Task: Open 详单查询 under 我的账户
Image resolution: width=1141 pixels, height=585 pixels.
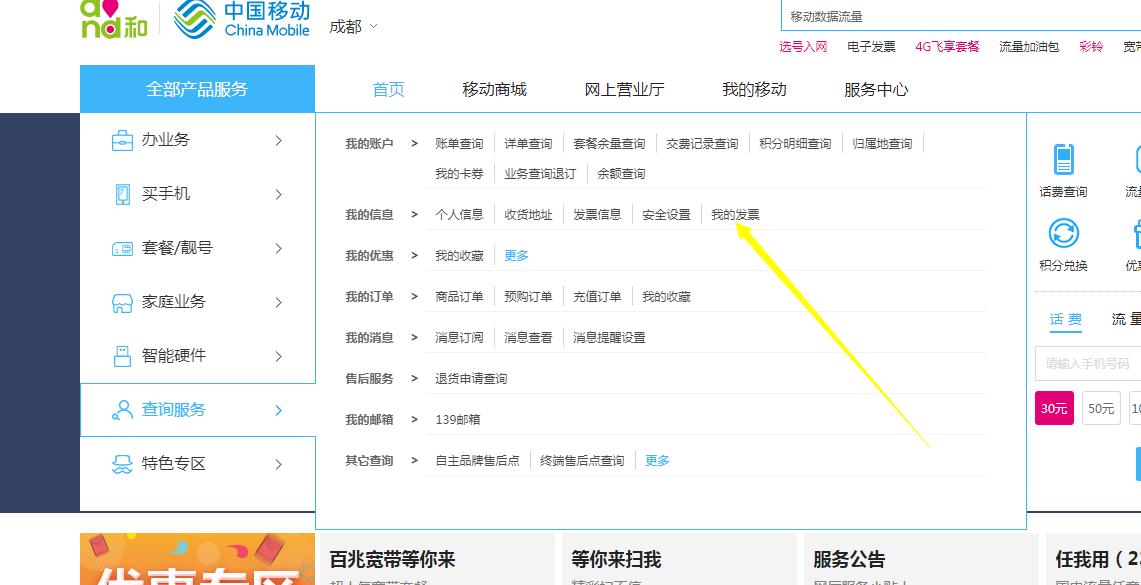Action: point(528,144)
